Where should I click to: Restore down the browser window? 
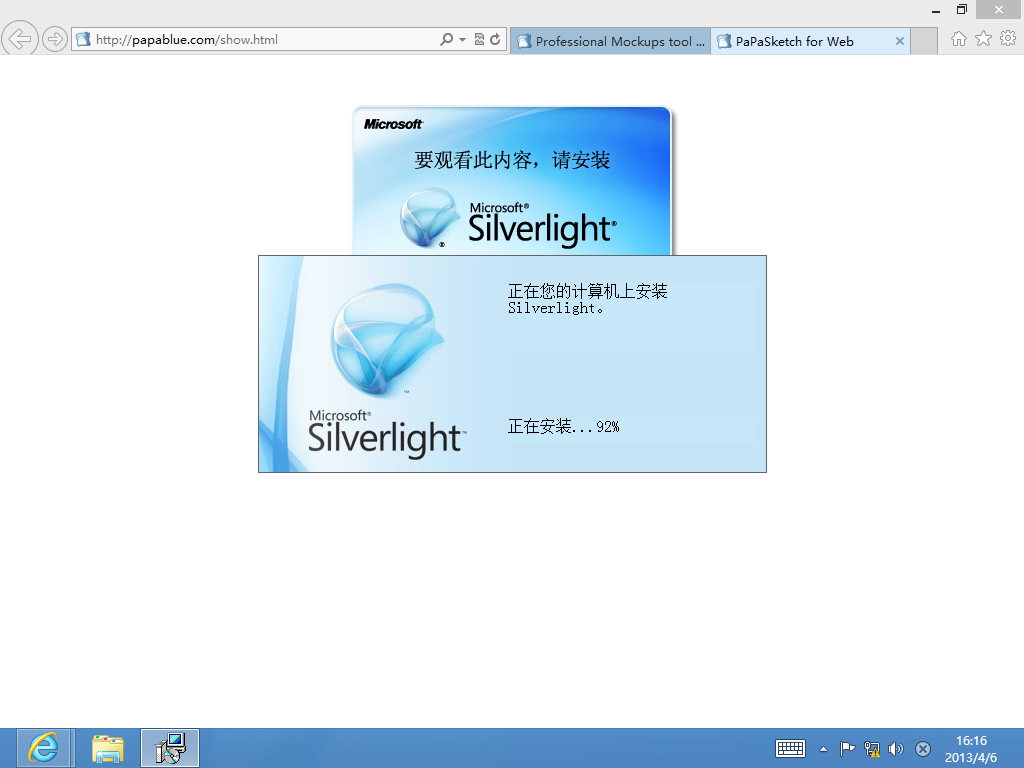(962, 10)
